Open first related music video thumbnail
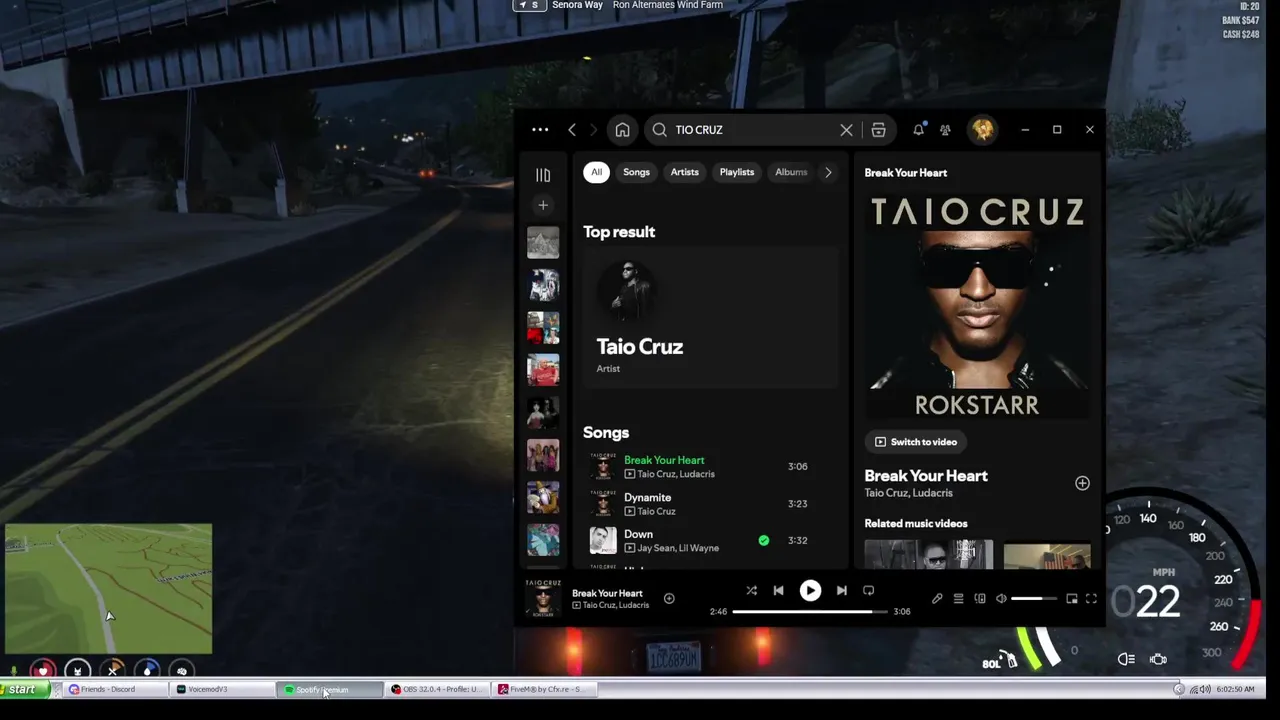This screenshot has height=720, width=1280. 929,554
